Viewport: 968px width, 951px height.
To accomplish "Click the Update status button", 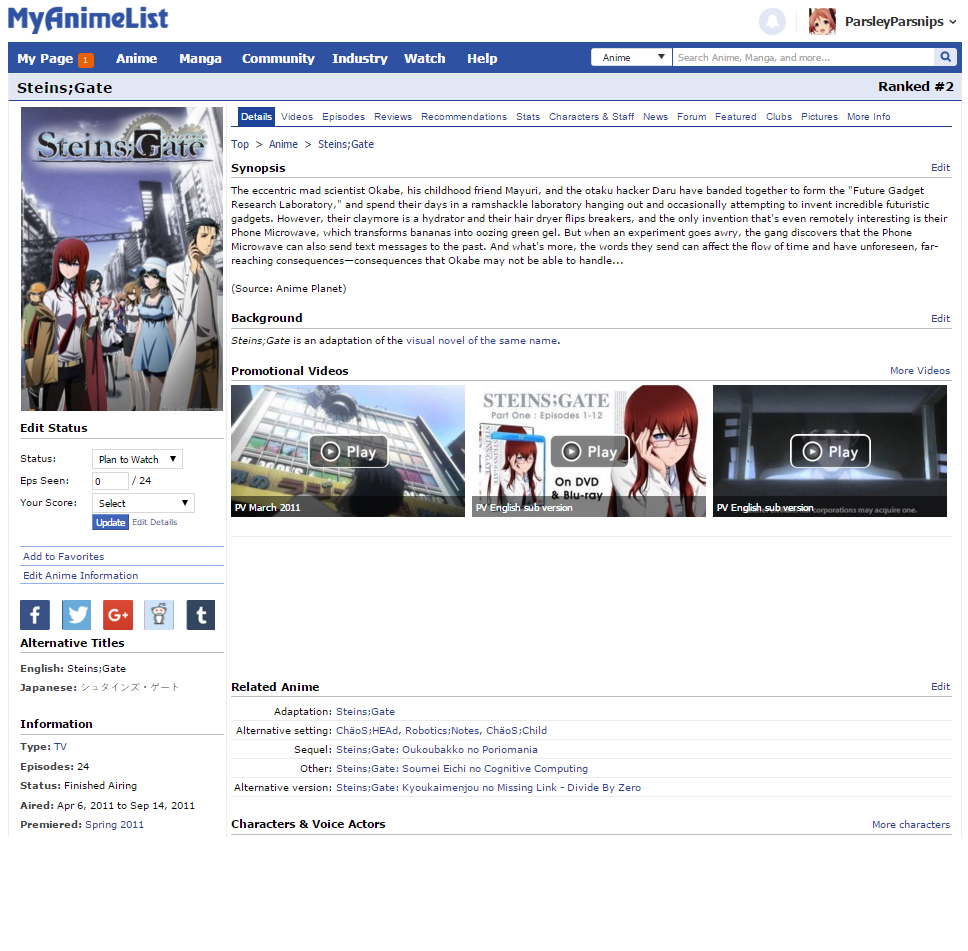I will click(x=111, y=522).
